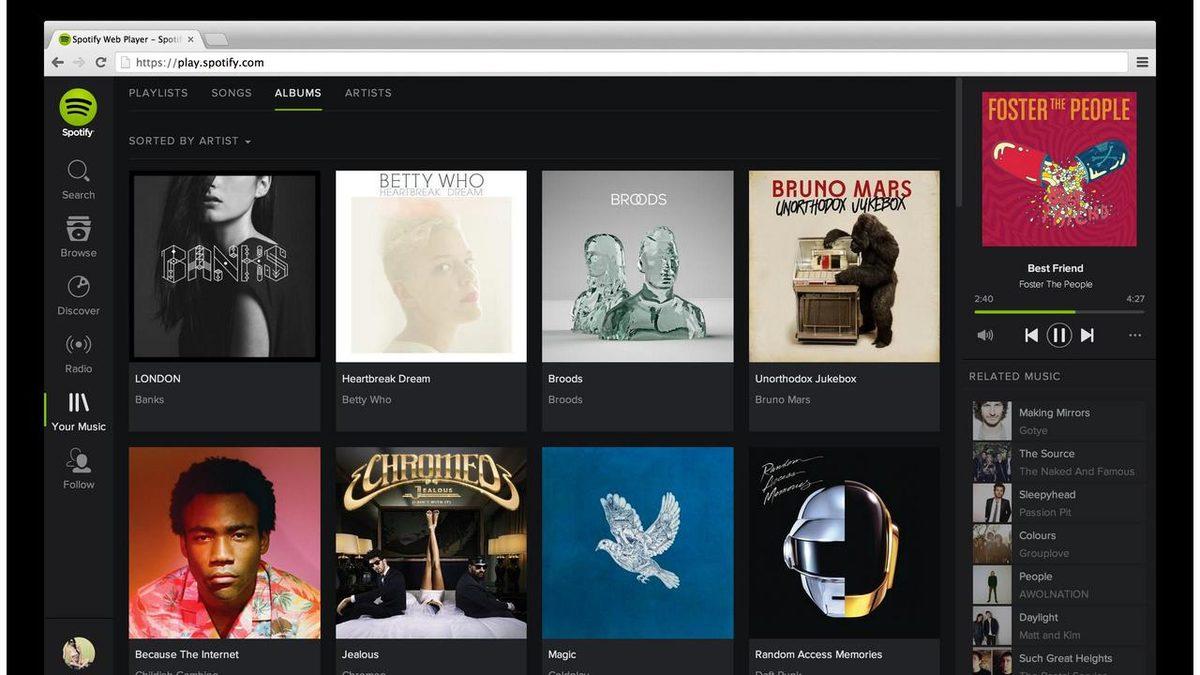Switch to the Artists tab
Viewport: 1200px width, 675px height.
click(x=368, y=93)
